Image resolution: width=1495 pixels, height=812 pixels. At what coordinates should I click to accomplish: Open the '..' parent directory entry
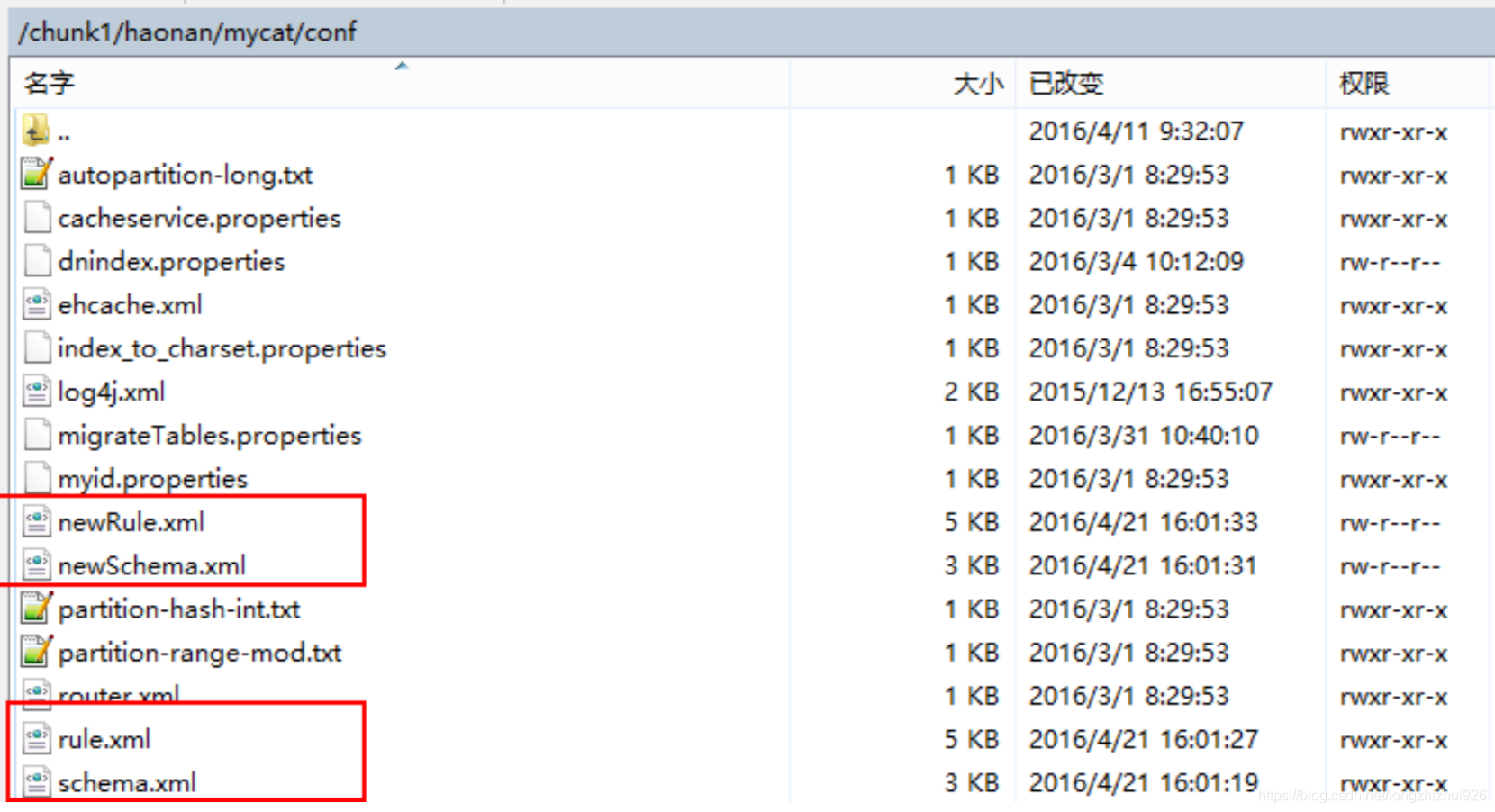pos(64,133)
